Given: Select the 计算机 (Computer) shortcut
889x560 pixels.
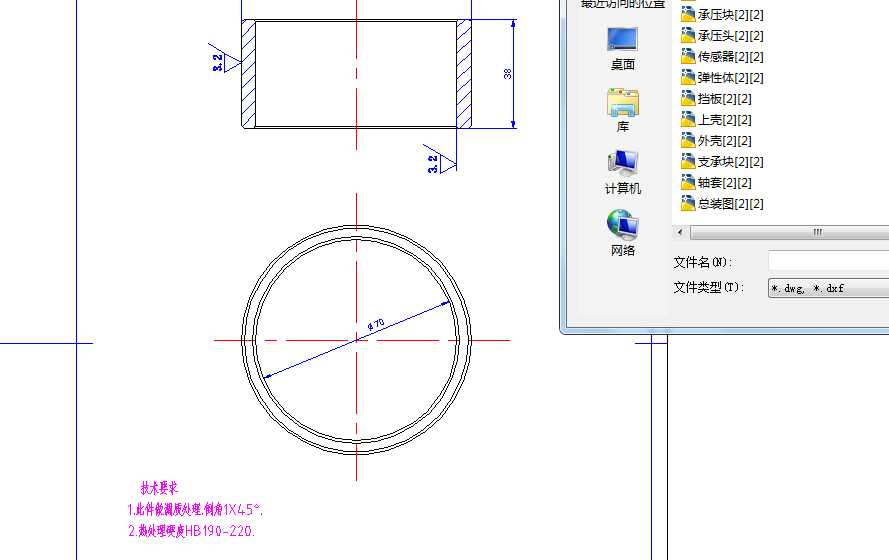Looking at the screenshot, I should pos(623,172).
